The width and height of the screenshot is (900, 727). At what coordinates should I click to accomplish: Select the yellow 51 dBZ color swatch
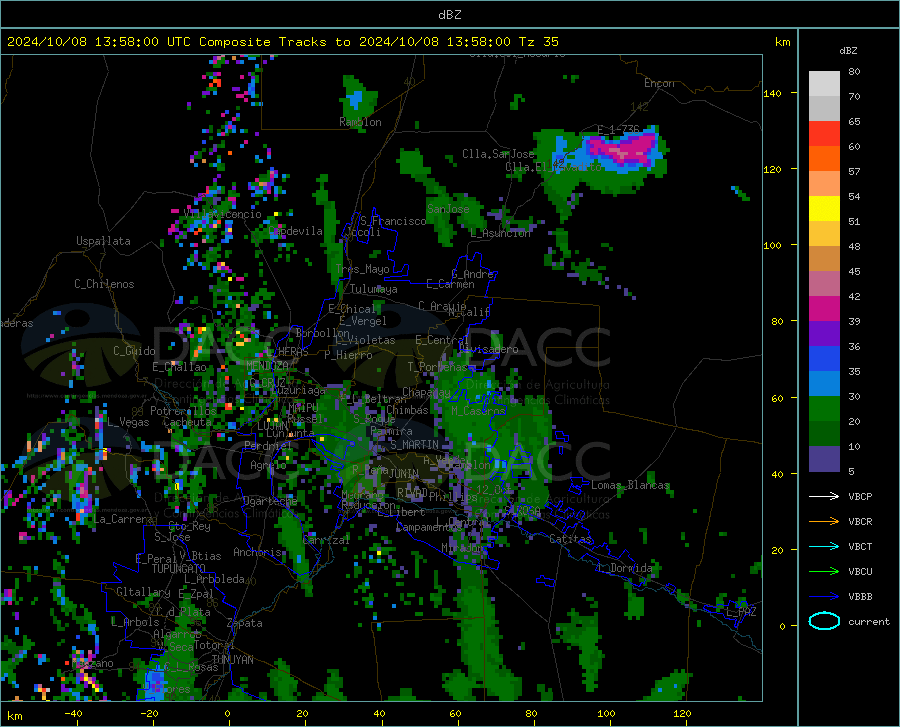(824, 209)
